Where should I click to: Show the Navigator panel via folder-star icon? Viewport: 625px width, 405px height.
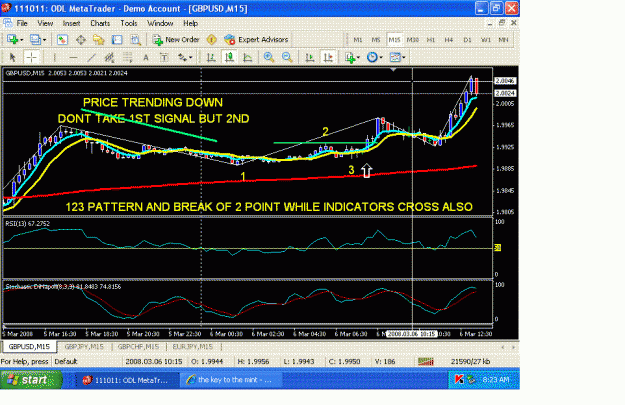[98, 39]
